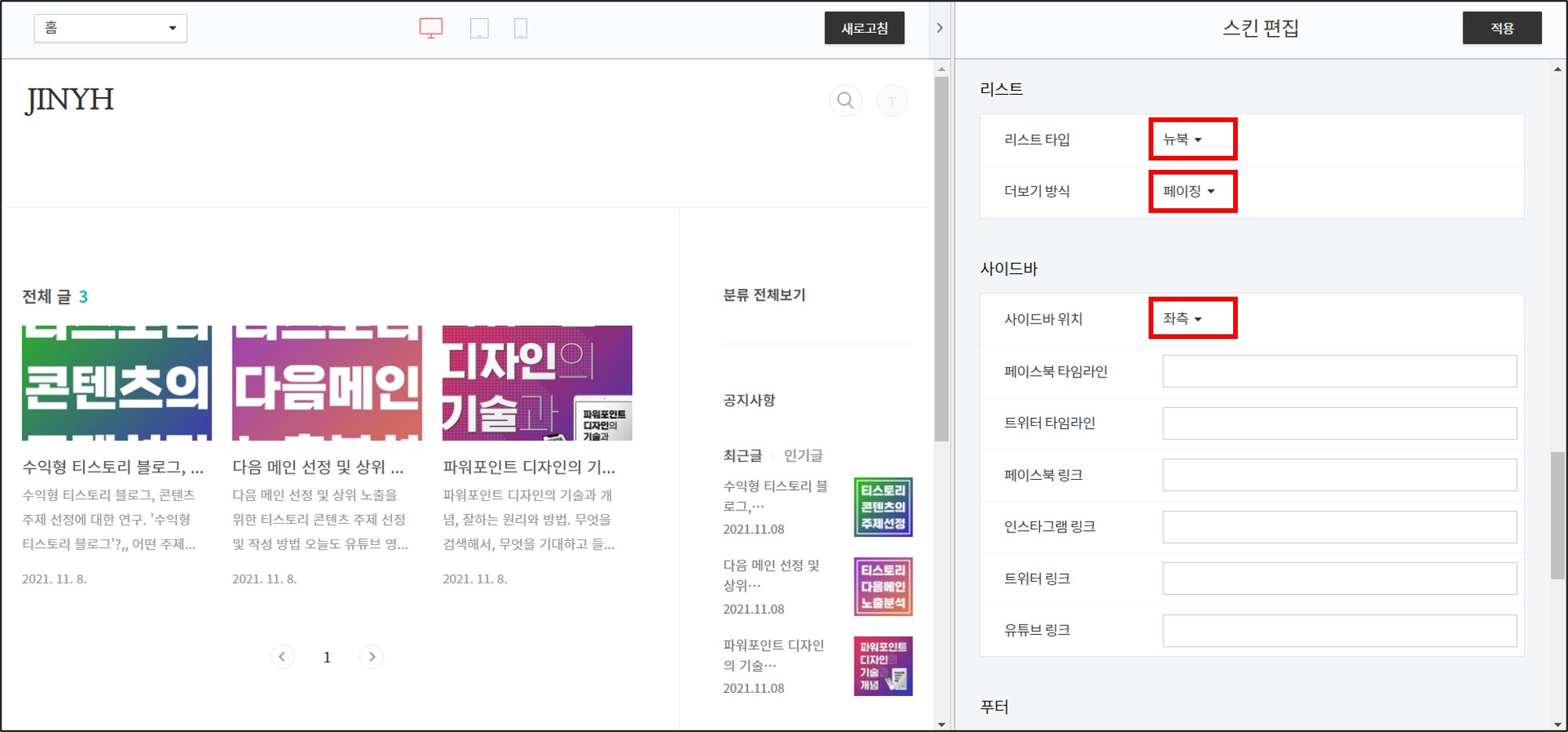Open post title 파워포인트 디자인의 기
1568x732 pixels.
click(x=529, y=467)
